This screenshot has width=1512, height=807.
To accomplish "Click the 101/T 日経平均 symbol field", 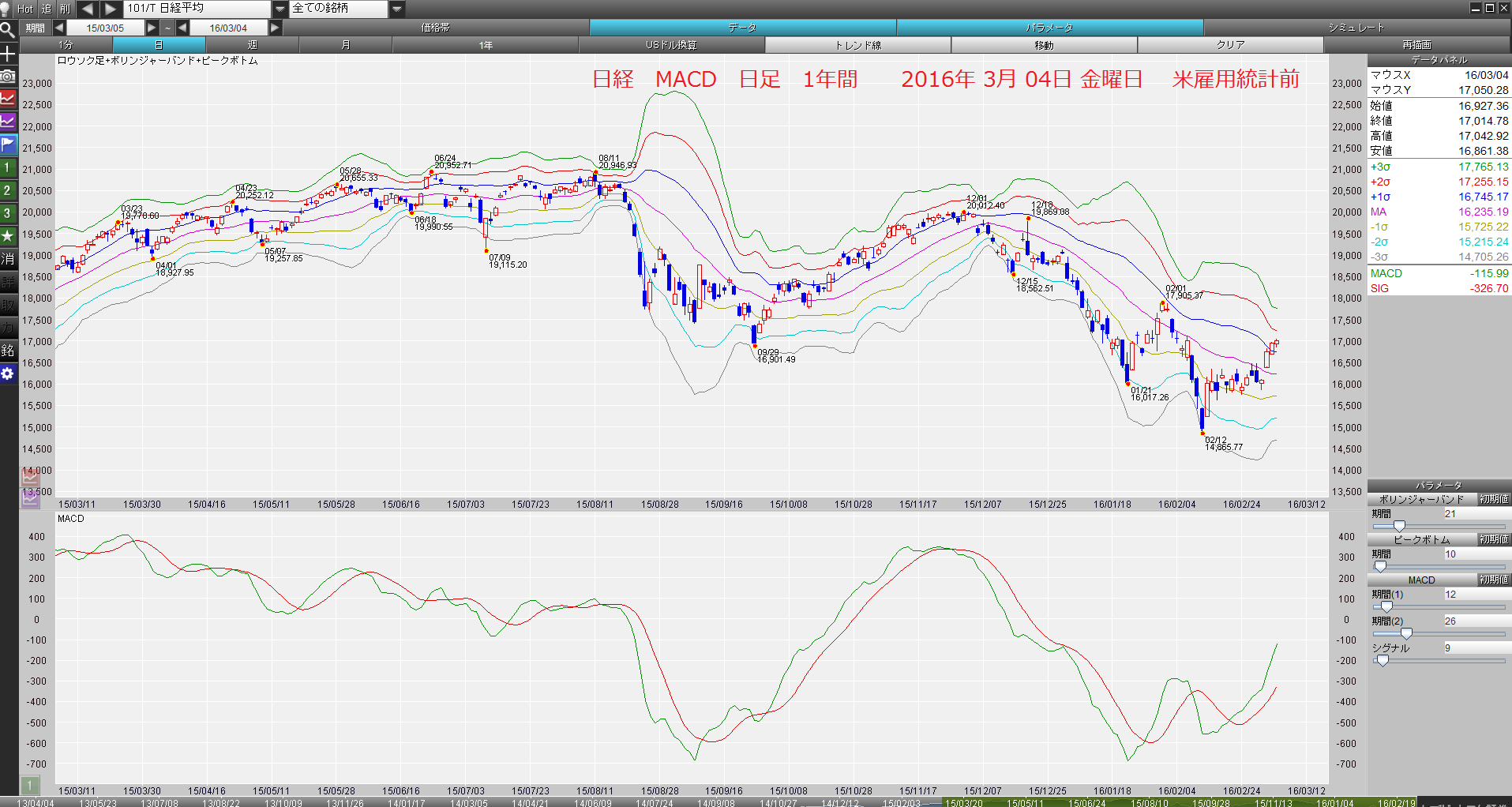I will click(197, 9).
